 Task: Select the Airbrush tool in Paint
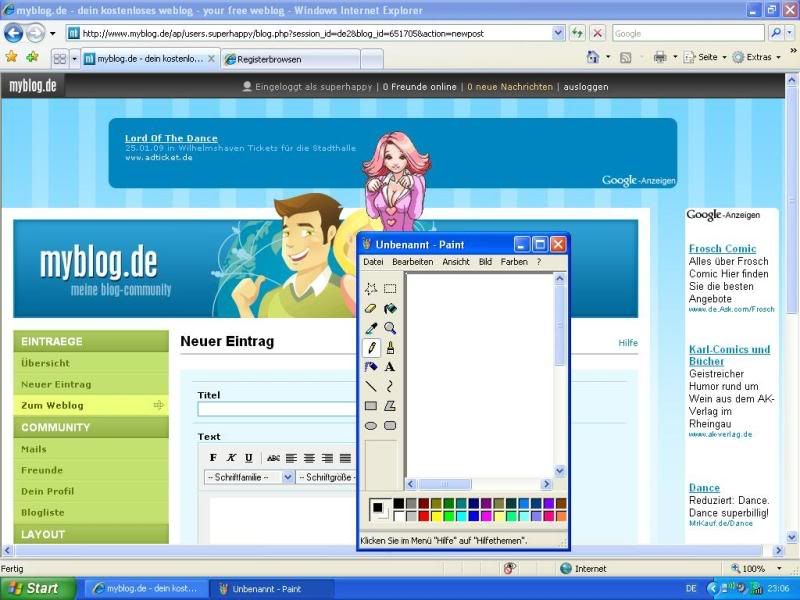coord(371,367)
